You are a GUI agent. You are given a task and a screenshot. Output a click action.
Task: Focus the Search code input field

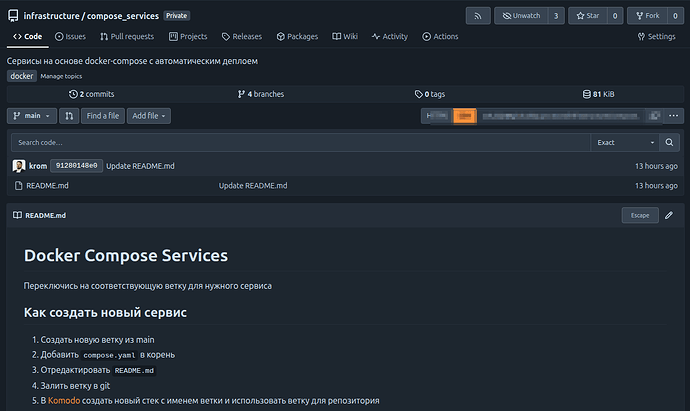point(301,143)
